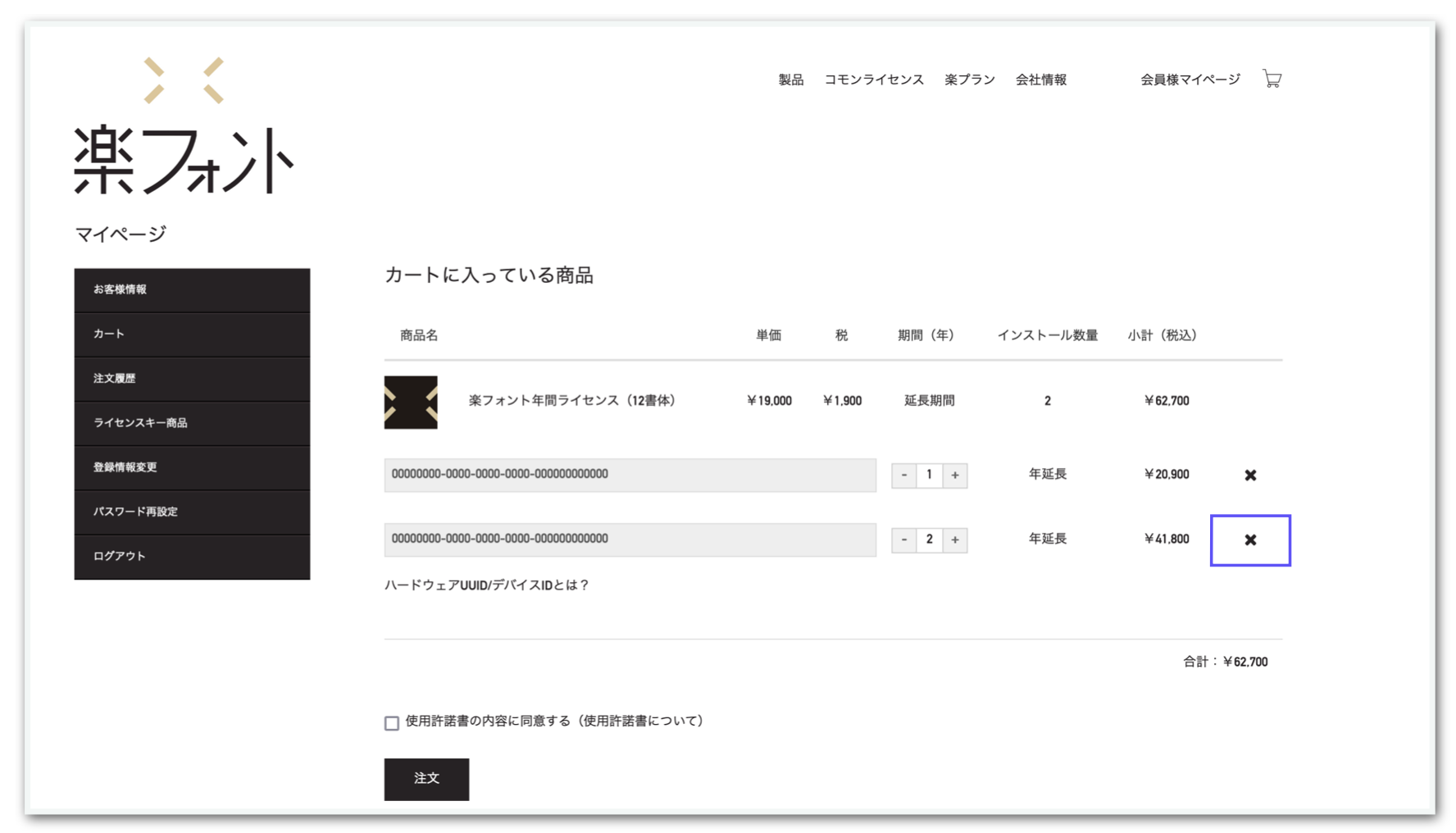Open ハードウェアUUID/デバイスIDとは？ help link
This screenshot has width=1456, height=833.
click(487, 585)
